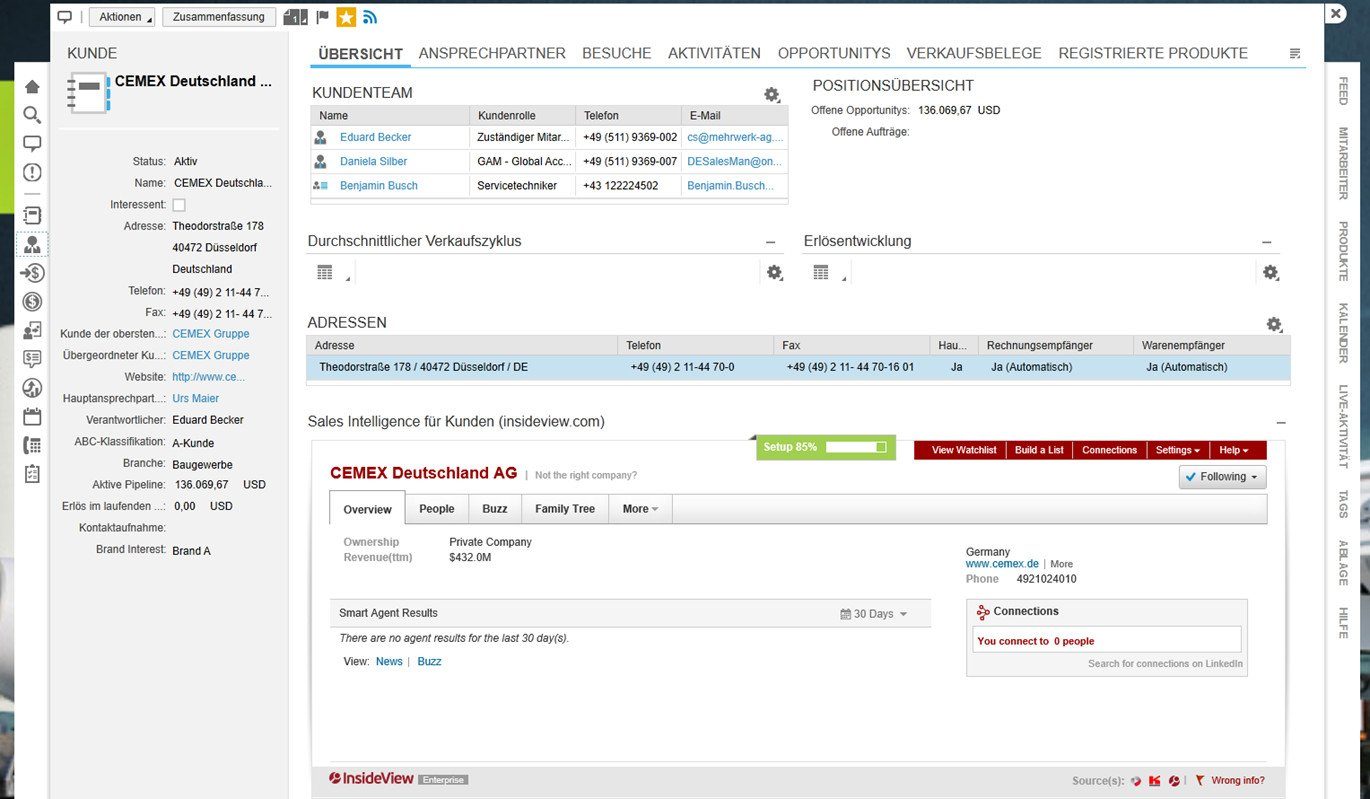Open InsideView Settings dropdown
The width and height of the screenshot is (1370, 799).
point(1178,450)
